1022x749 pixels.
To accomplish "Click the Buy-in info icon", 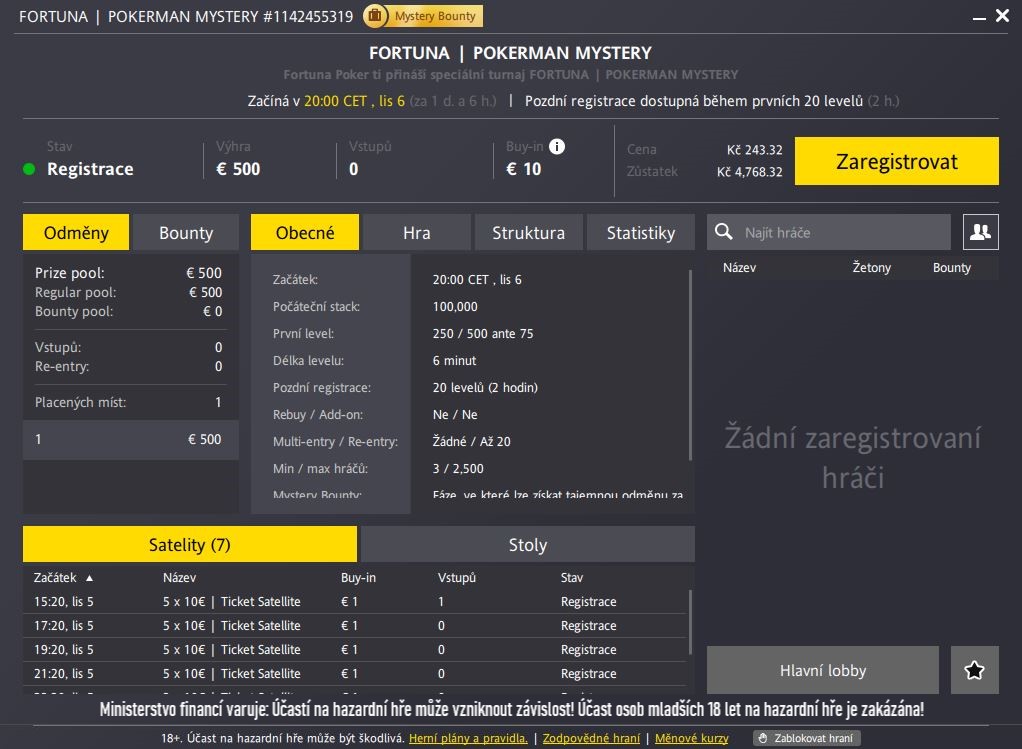I will (557, 146).
